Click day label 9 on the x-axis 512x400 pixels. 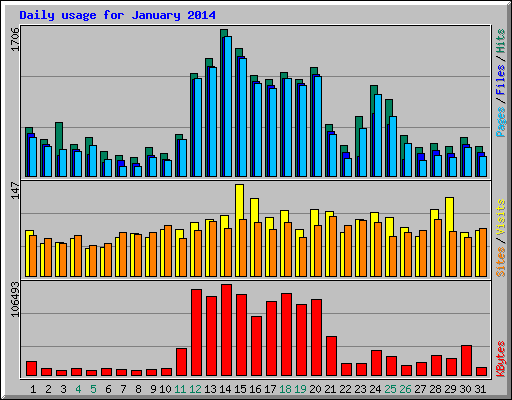click(x=153, y=389)
